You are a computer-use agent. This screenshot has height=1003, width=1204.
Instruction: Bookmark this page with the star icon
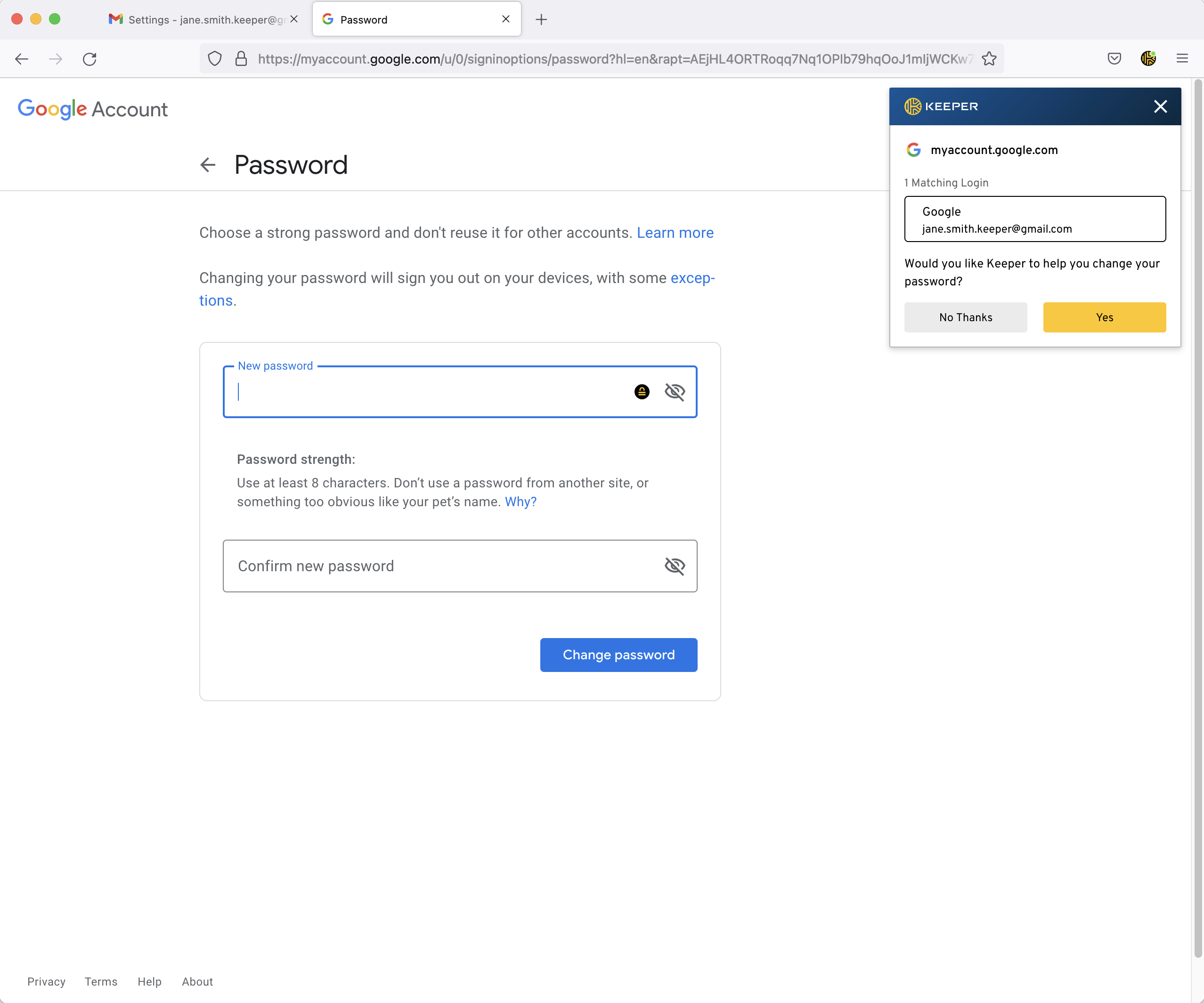coord(989,58)
